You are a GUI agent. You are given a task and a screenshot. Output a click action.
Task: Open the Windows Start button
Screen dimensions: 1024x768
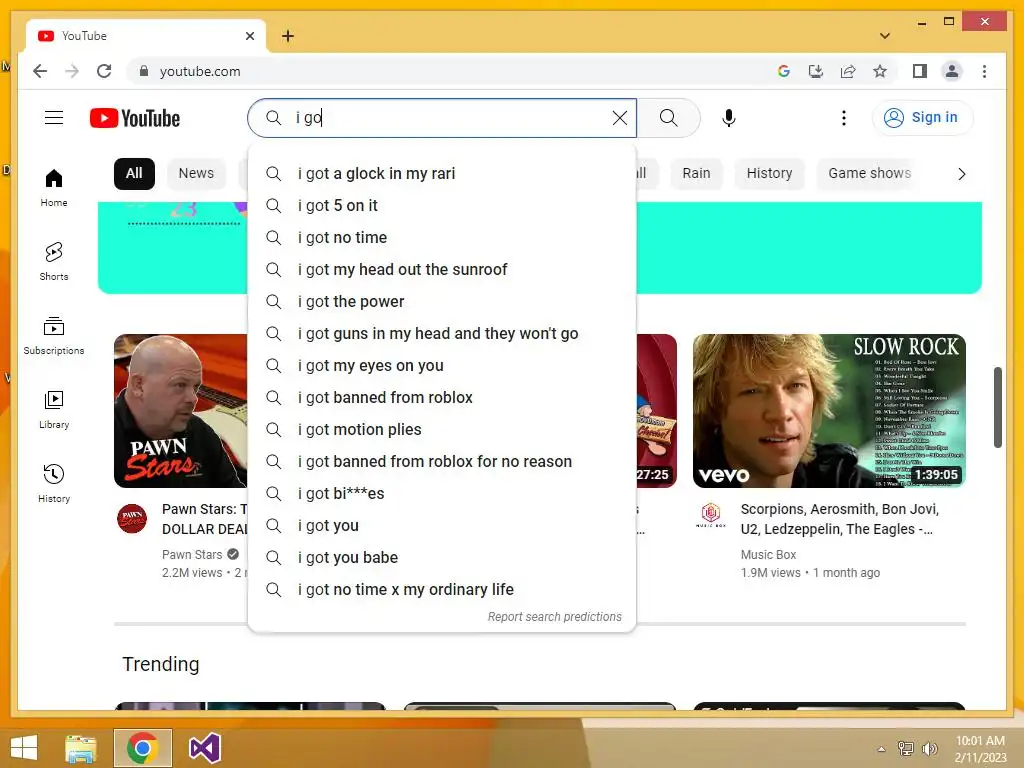(x=24, y=748)
